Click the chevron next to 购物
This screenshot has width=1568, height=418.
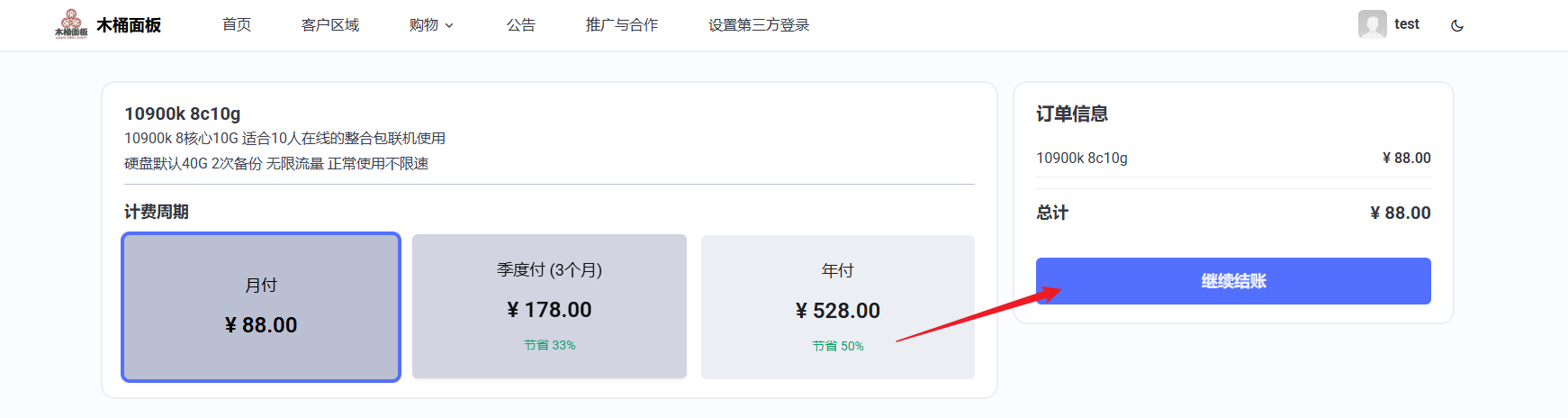(449, 26)
